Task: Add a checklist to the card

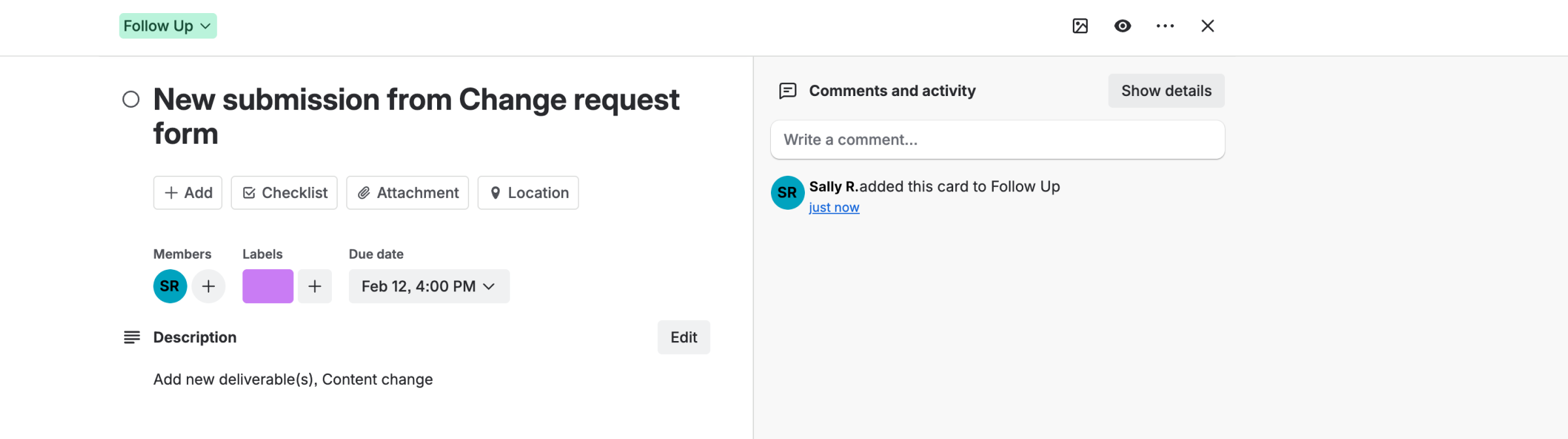Action: pyautogui.click(x=284, y=193)
